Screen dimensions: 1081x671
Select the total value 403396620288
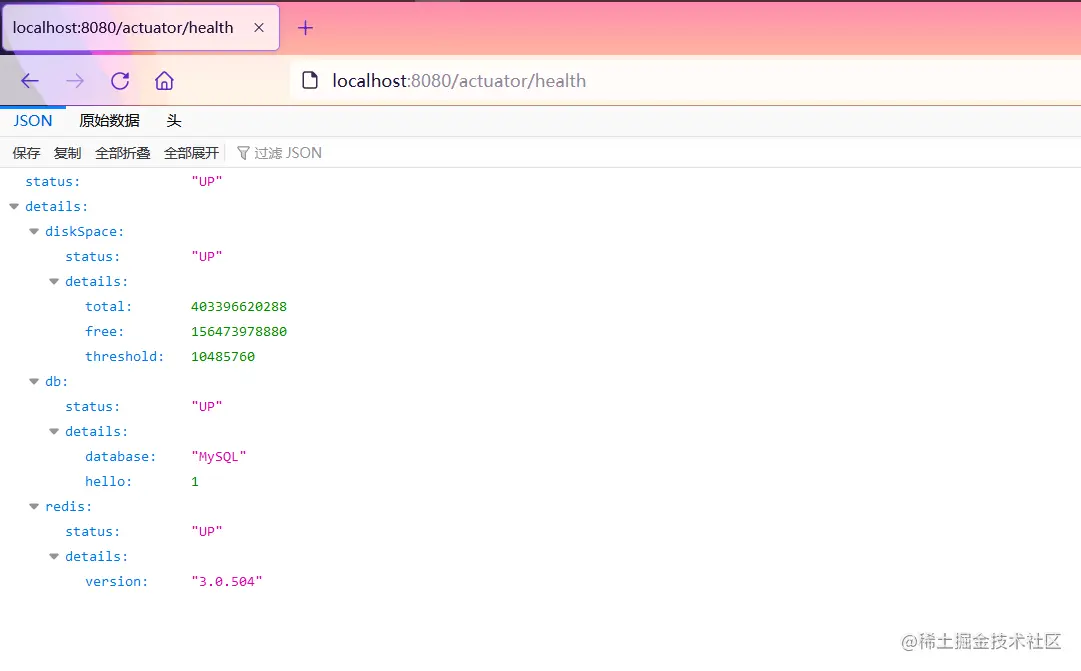tap(239, 306)
